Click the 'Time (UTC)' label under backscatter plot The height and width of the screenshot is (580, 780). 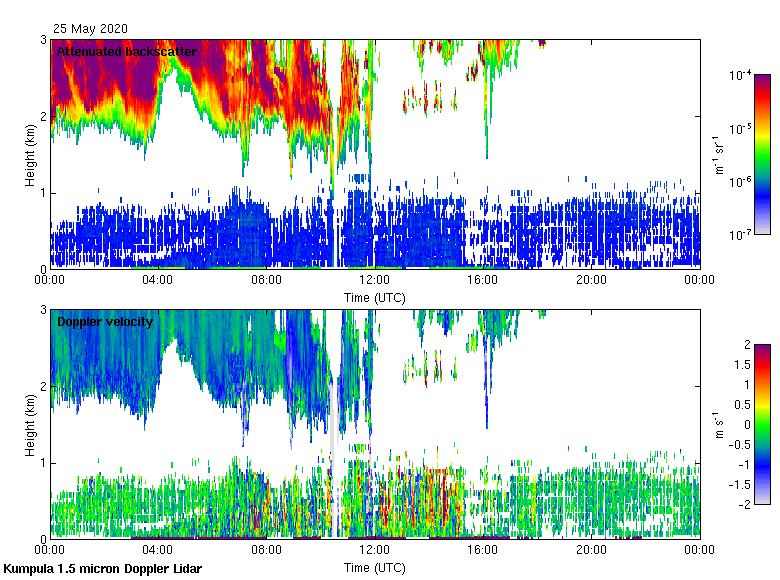click(375, 298)
